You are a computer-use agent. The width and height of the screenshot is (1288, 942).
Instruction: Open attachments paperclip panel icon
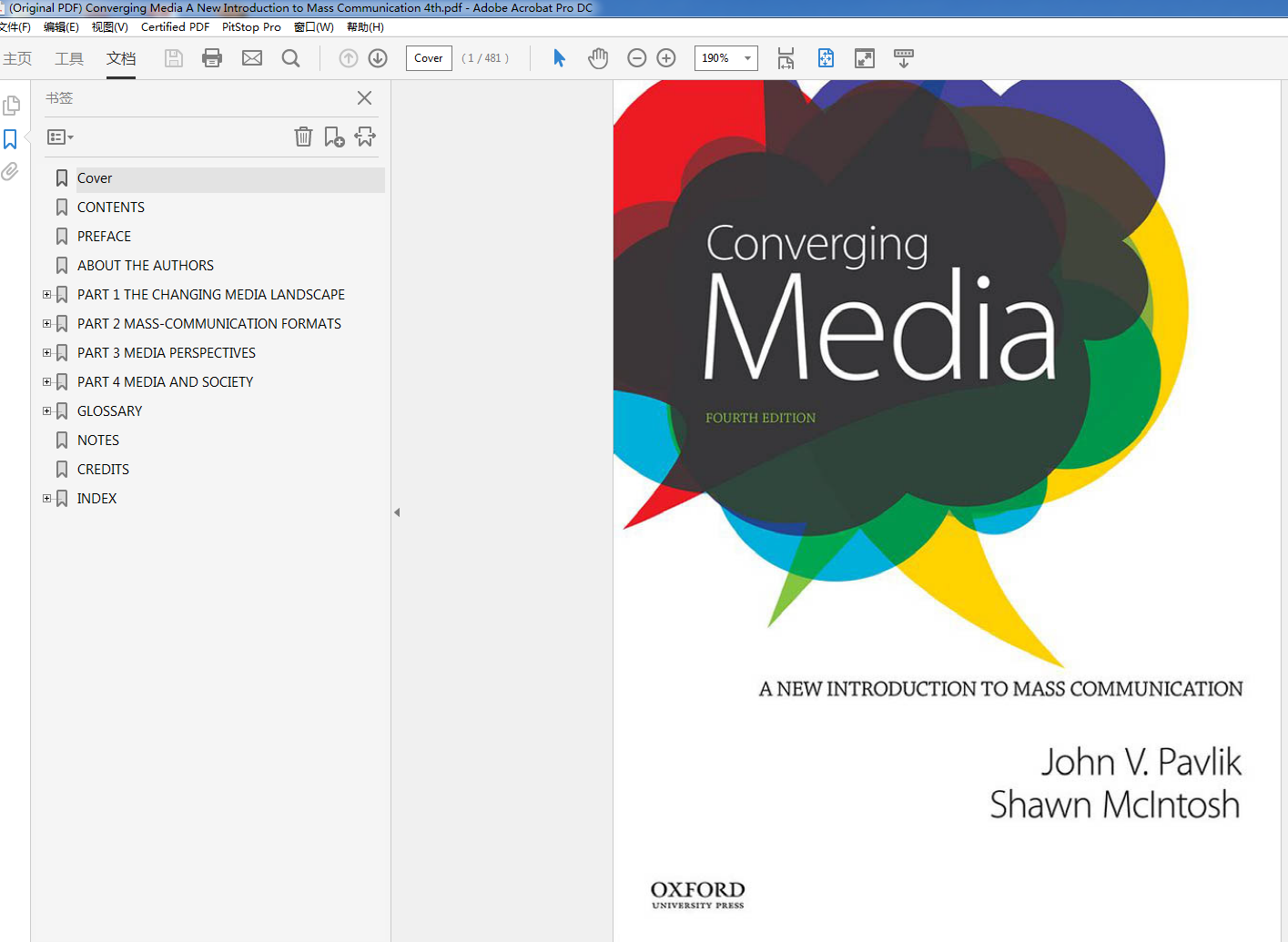[x=10, y=171]
